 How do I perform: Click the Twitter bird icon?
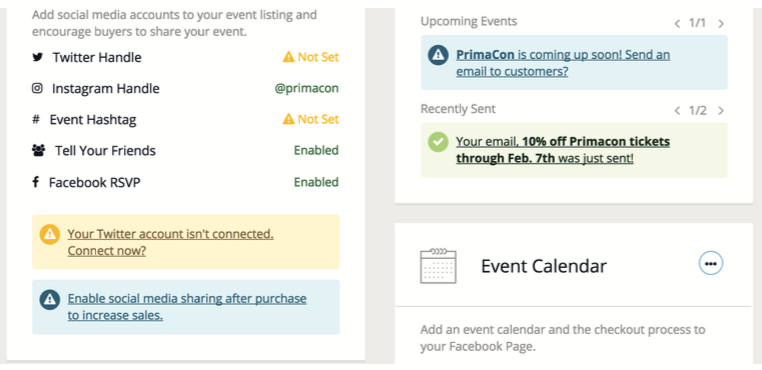[37, 57]
